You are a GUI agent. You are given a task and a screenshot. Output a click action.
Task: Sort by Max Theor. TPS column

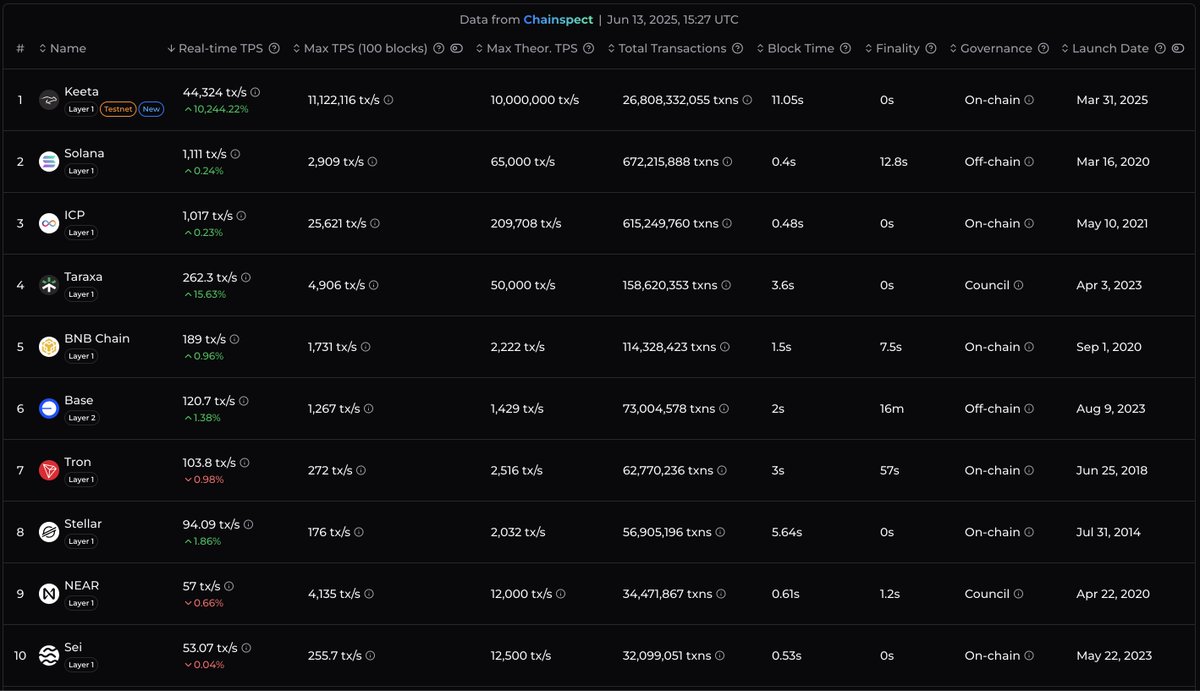(526, 48)
